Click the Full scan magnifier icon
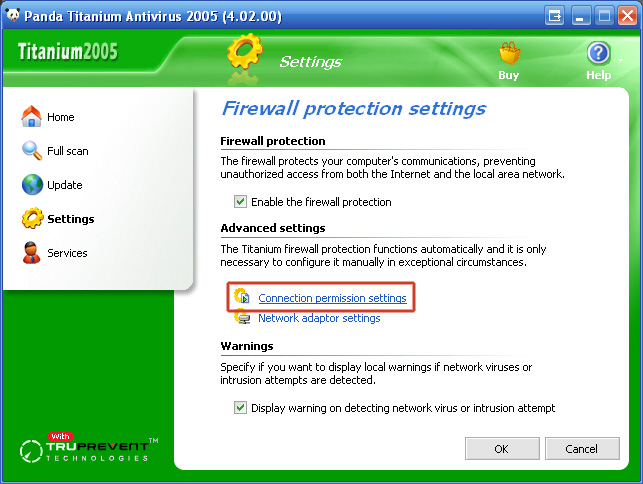Screen dimensions: 643x484 32,151
